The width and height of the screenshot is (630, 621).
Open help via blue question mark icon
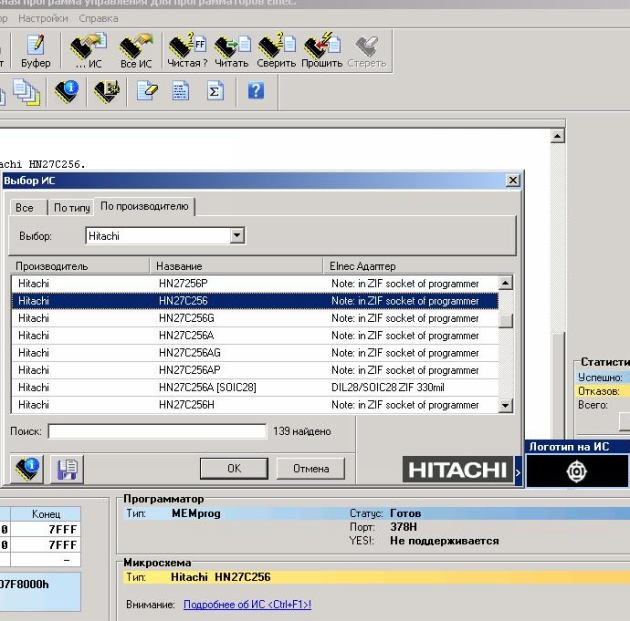pos(256,91)
